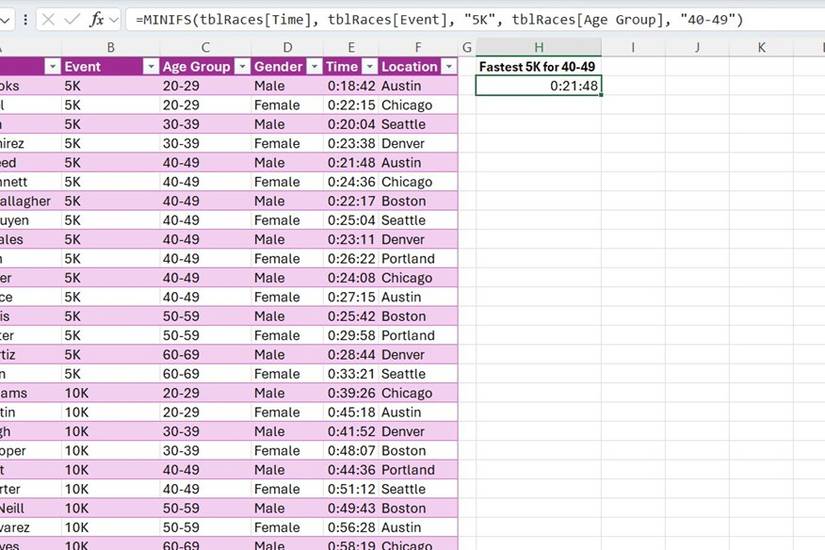
Task: Select time cell 0:27:15
Action: (x=351, y=297)
